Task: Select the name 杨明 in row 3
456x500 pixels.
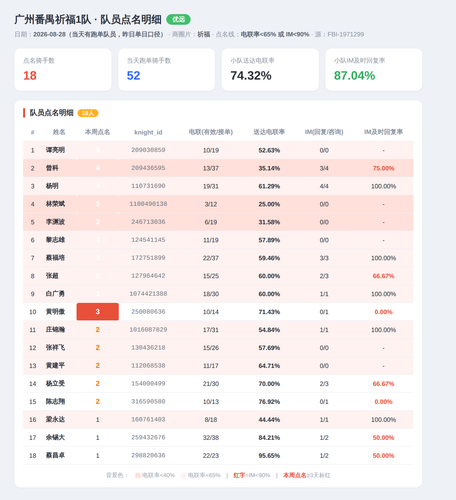Action: click(x=52, y=186)
